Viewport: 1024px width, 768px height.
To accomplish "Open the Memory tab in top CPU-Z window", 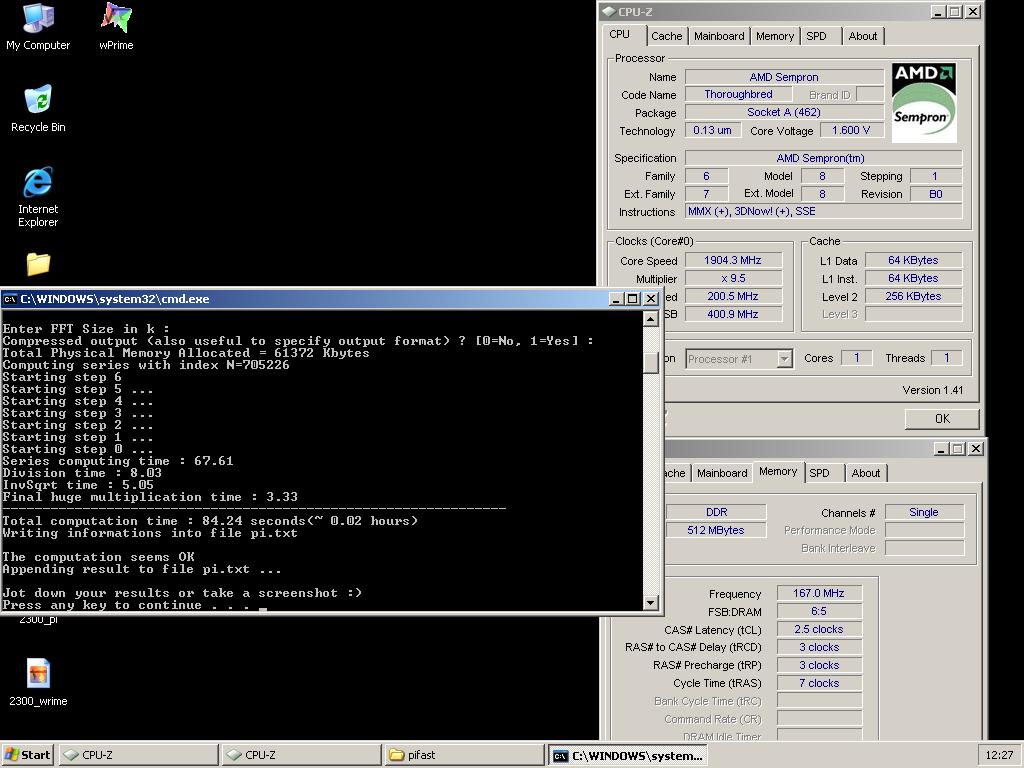I will (x=775, y=36).
